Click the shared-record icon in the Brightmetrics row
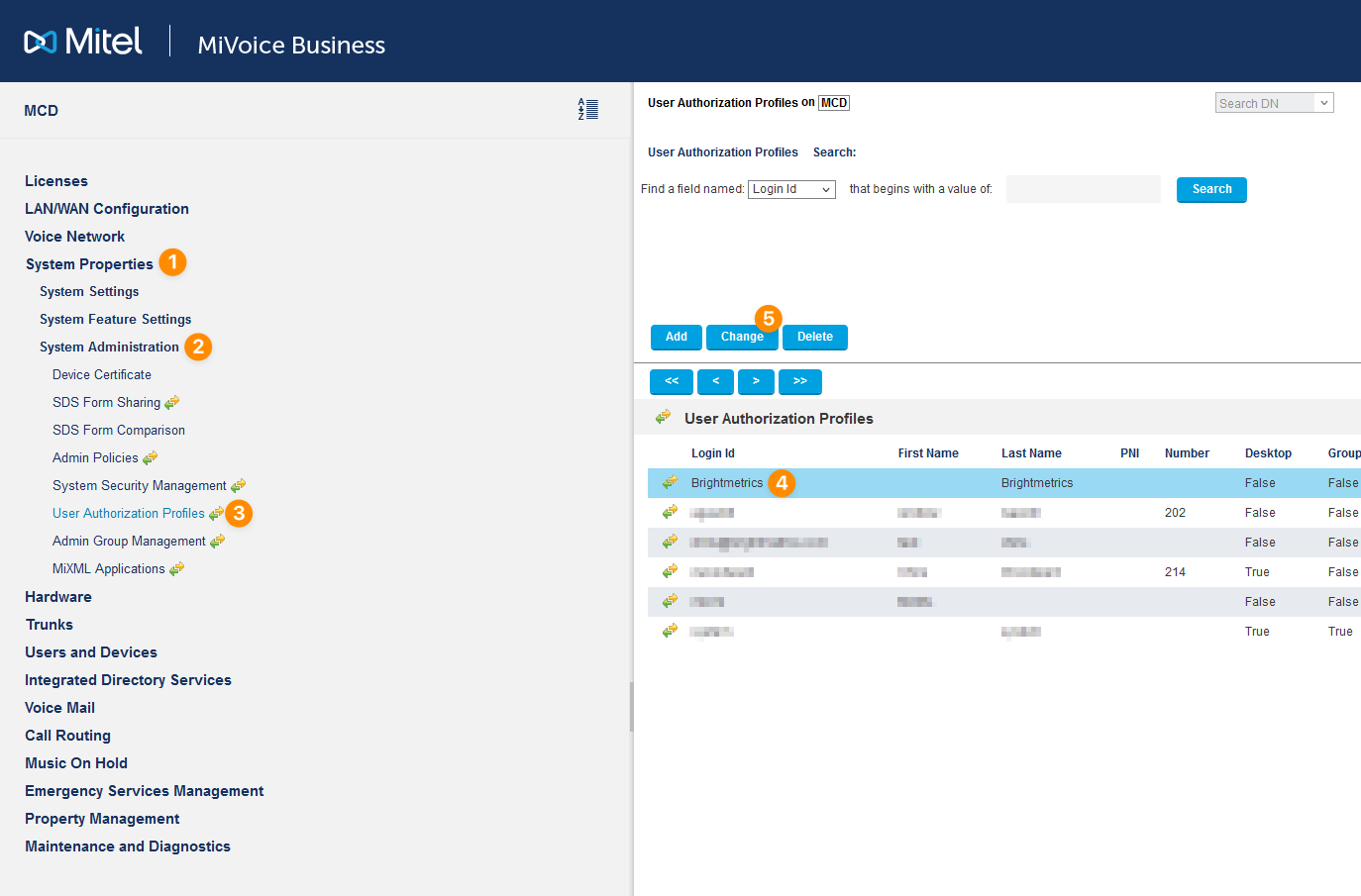The width and height of the screenshot is (1361, 896). (x=671, y=482)
